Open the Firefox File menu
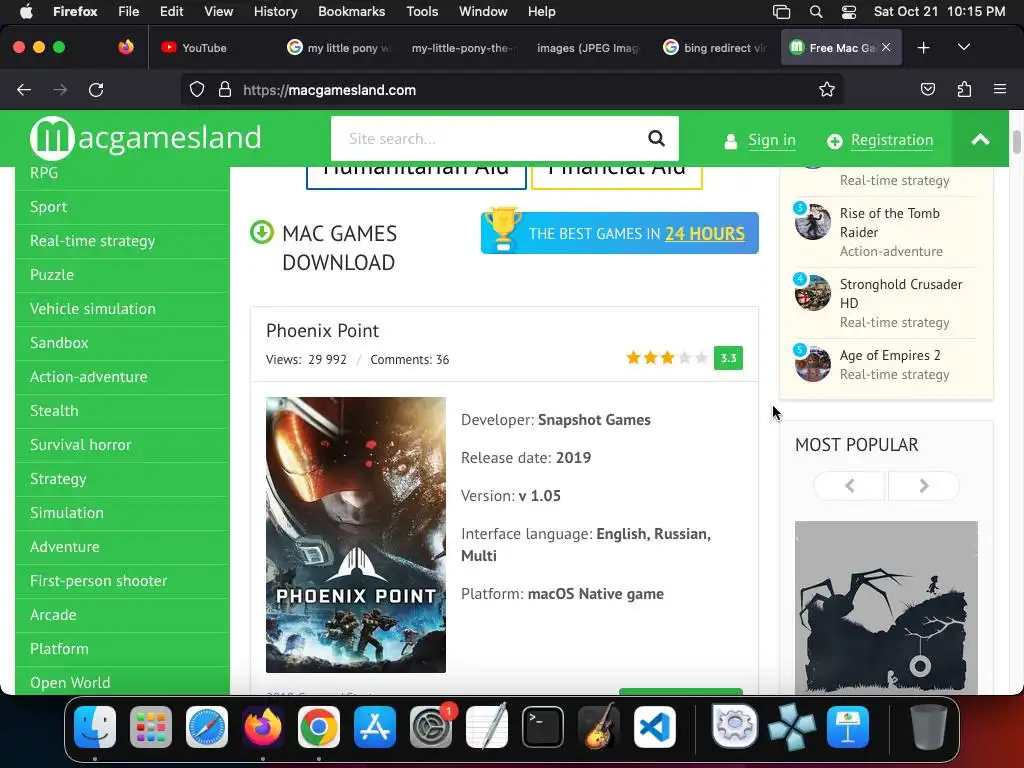1024x768 pixels. 128,11
